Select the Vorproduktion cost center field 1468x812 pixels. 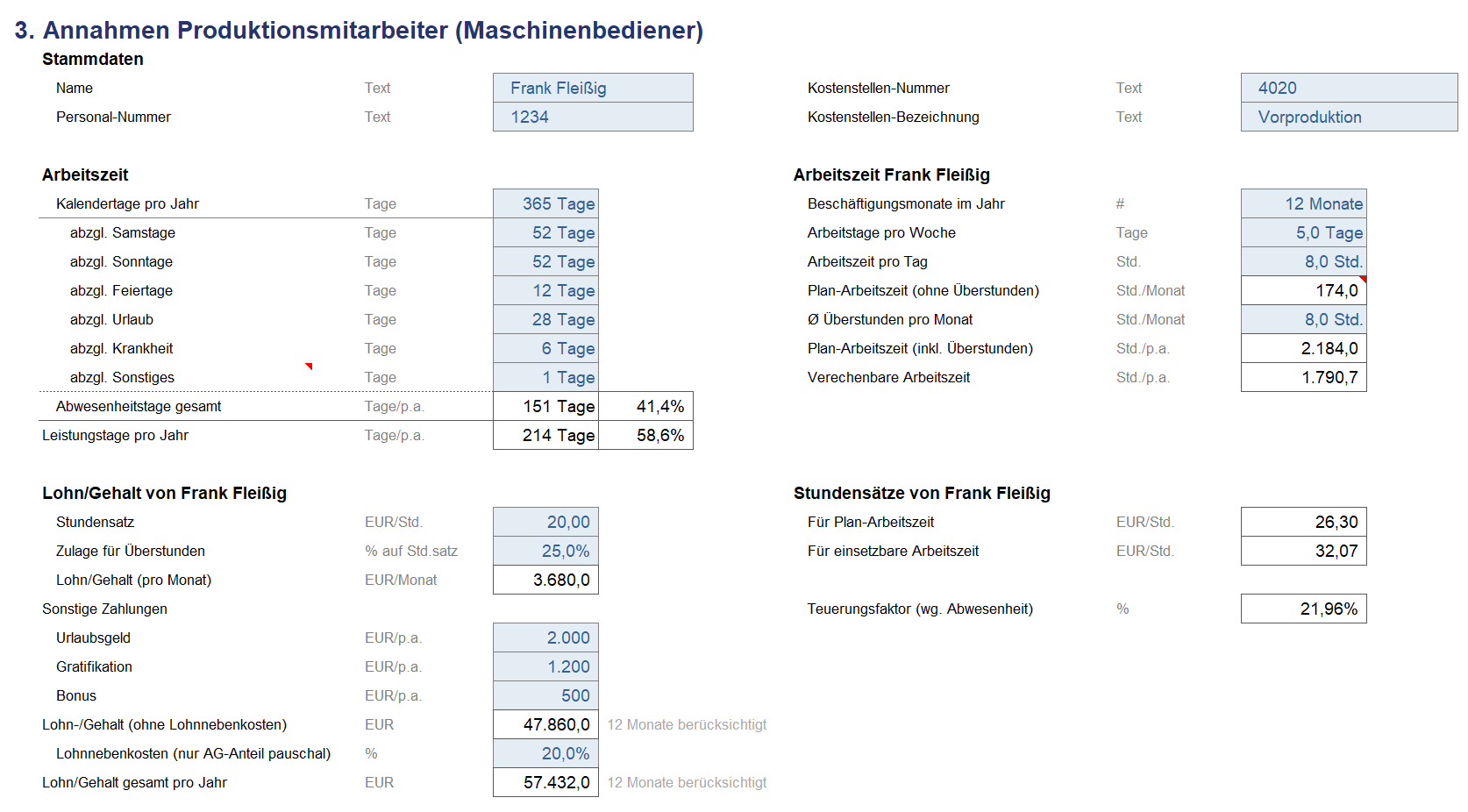(x=1349, y=117)
